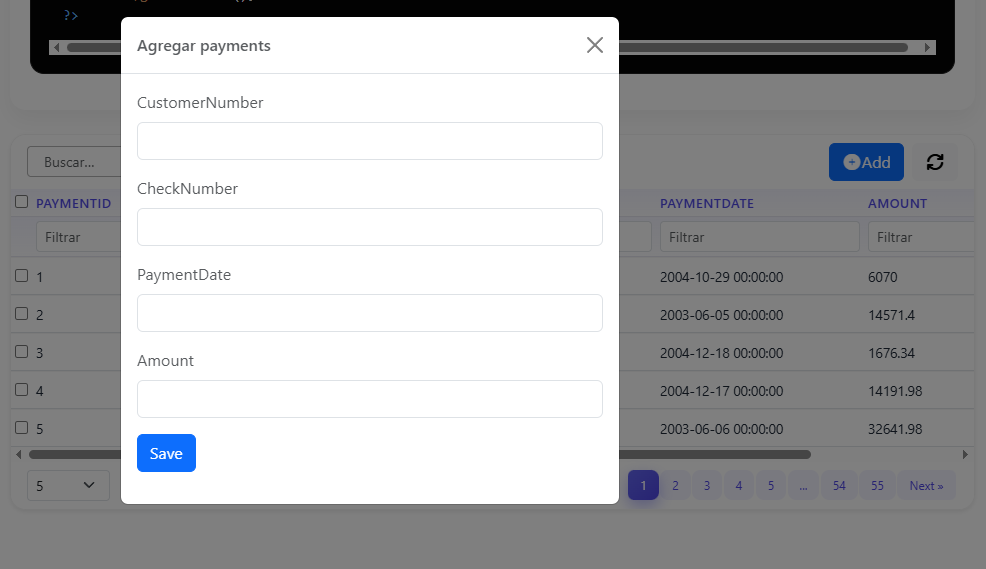Sort by the PAYMENTDATE column header
Image resolution: width=986 pixels, height=569 pixels.
click(x=707, y=203)
